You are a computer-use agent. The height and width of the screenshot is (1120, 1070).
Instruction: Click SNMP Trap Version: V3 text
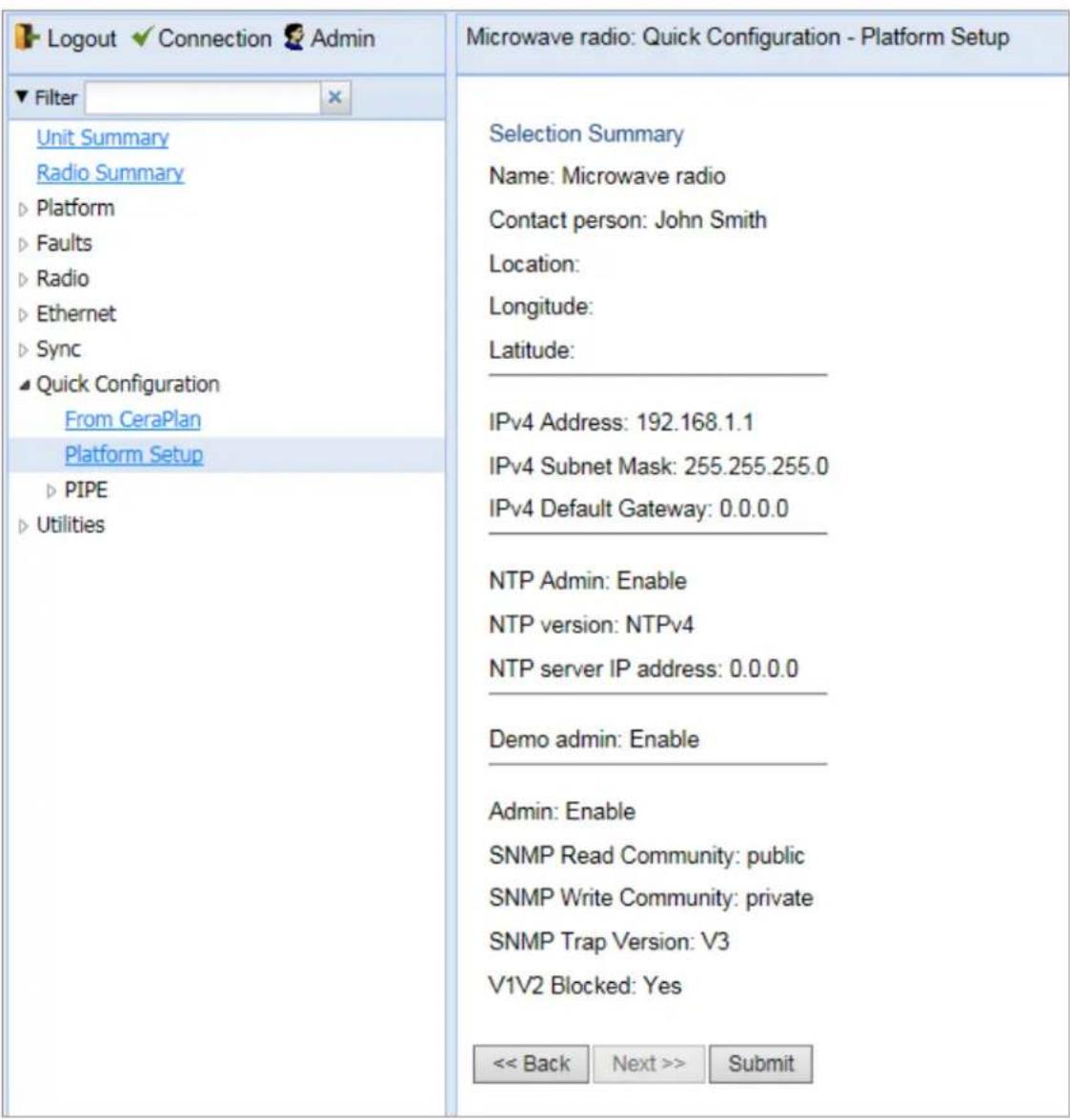click(609, 942)
